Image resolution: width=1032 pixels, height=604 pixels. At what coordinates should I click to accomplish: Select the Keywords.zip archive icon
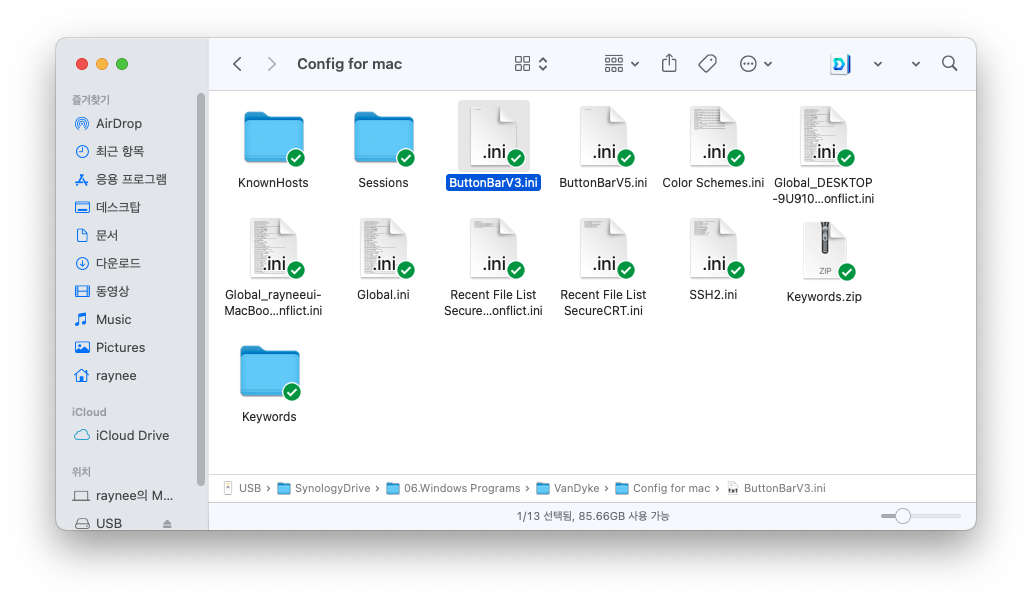[x=826, y=251]
